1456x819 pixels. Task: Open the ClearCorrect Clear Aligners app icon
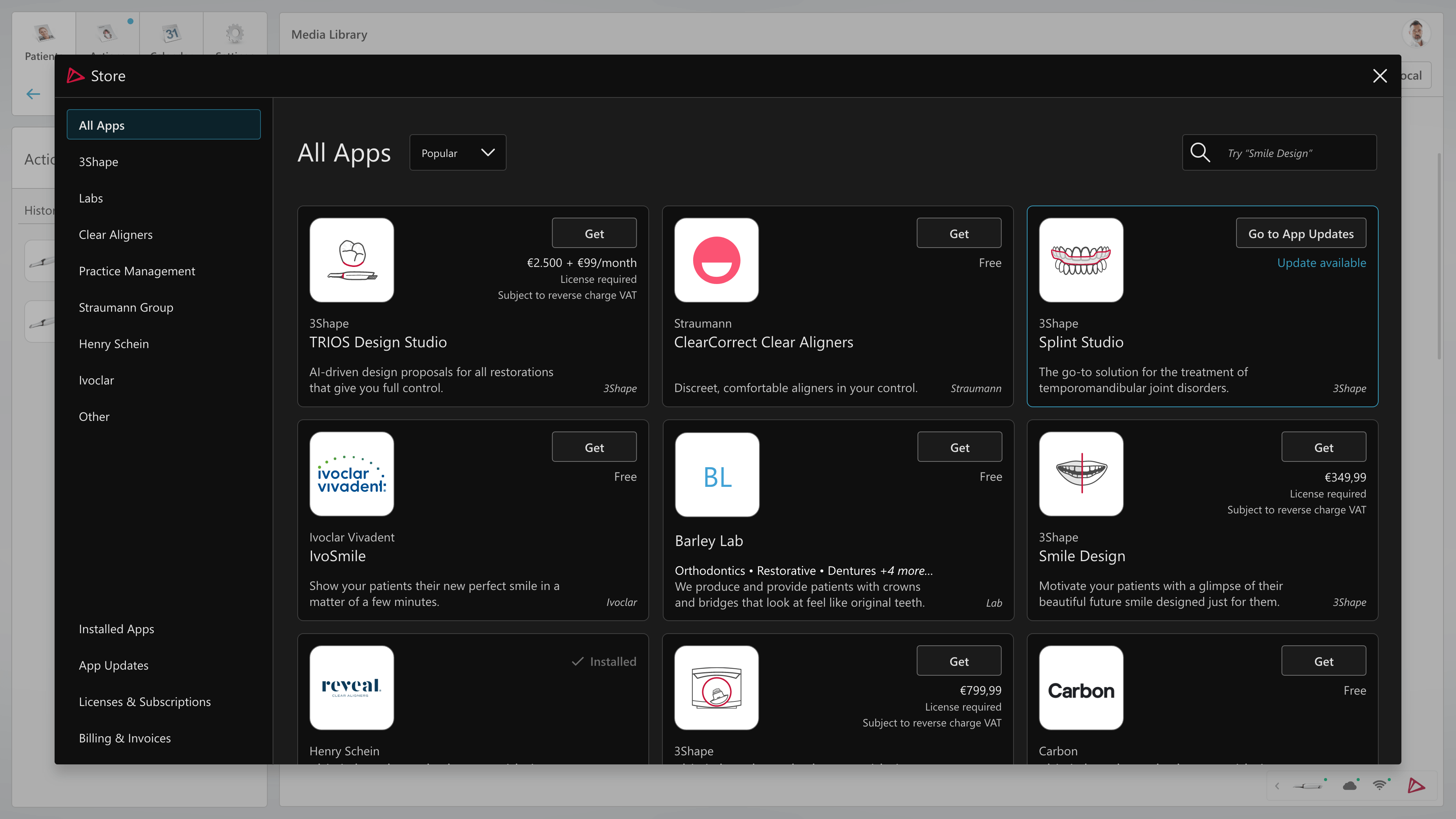click(716, 260)
